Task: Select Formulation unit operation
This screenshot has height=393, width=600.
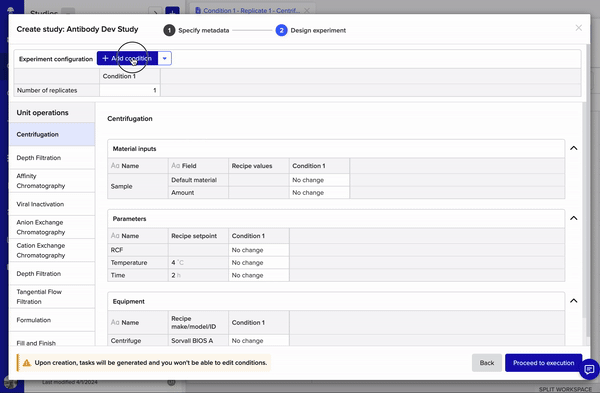Action: coord(52,320)
